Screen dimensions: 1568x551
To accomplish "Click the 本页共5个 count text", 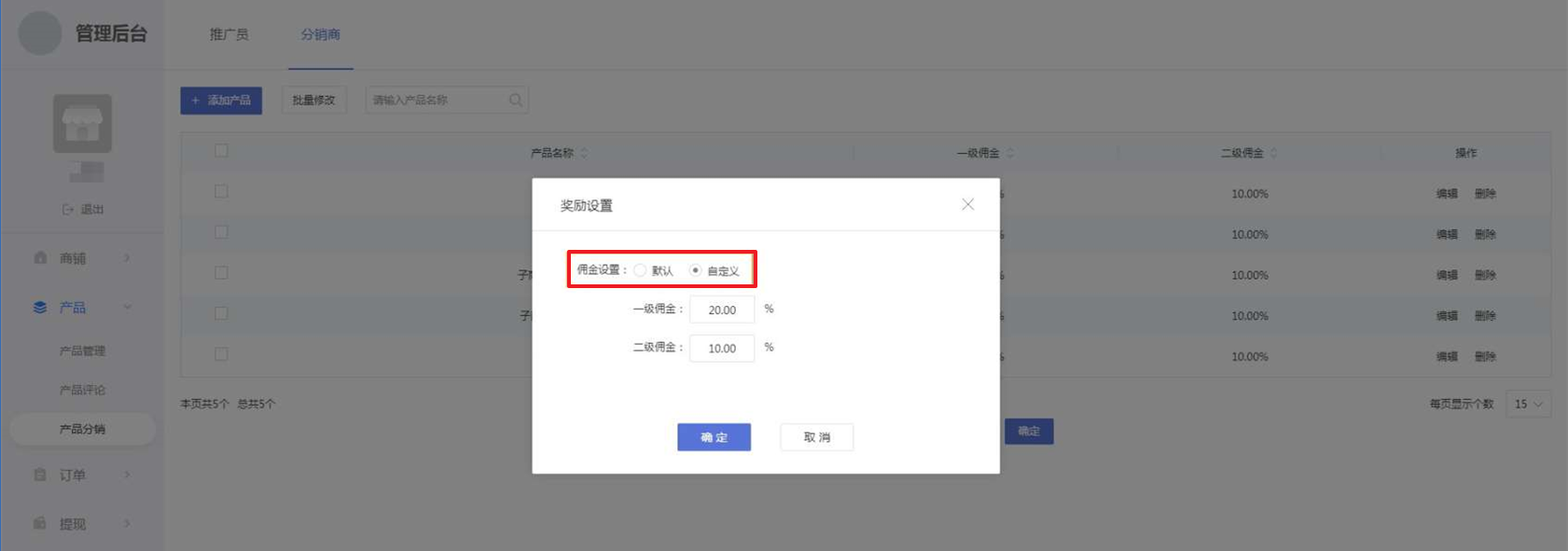I will [x=204, y=405].
